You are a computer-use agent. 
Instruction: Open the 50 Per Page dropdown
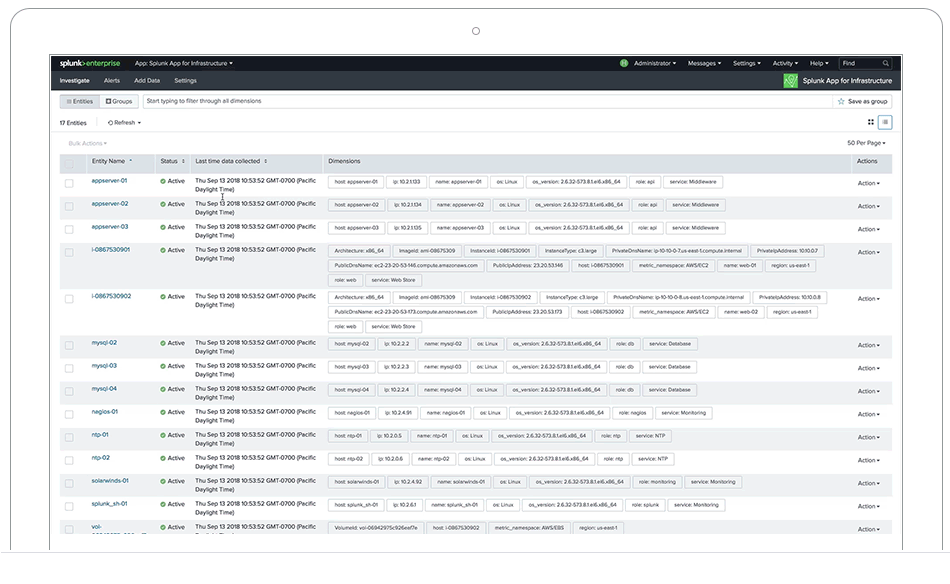866,143
